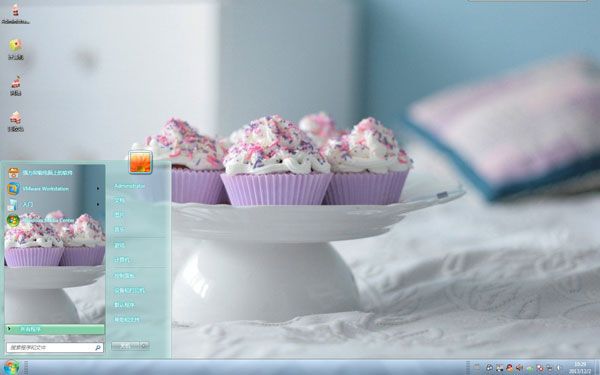This screenshot has width=600, height=375.
Task: Expand the Getting Started (入门) submenu arrow
Action: point(98,204)
